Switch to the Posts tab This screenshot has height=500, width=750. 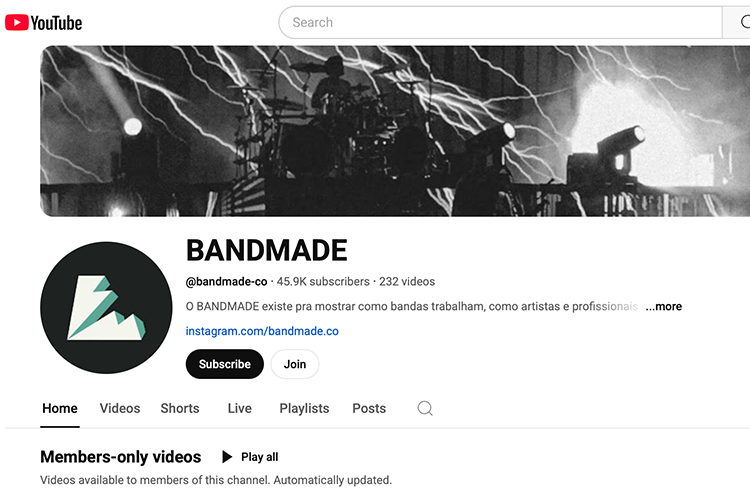(x=369, y=408)
